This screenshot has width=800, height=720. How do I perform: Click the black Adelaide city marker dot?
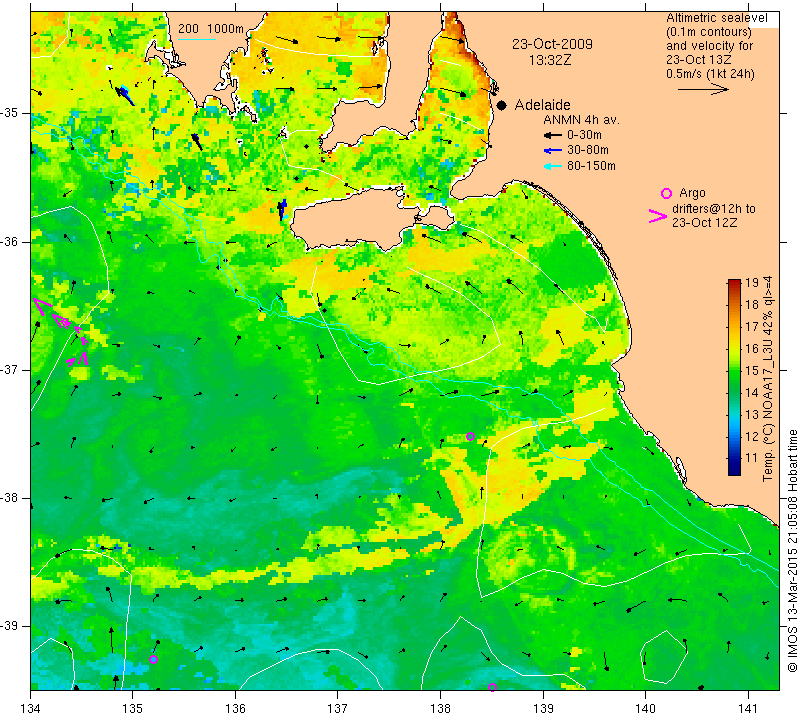coord(502,105)
